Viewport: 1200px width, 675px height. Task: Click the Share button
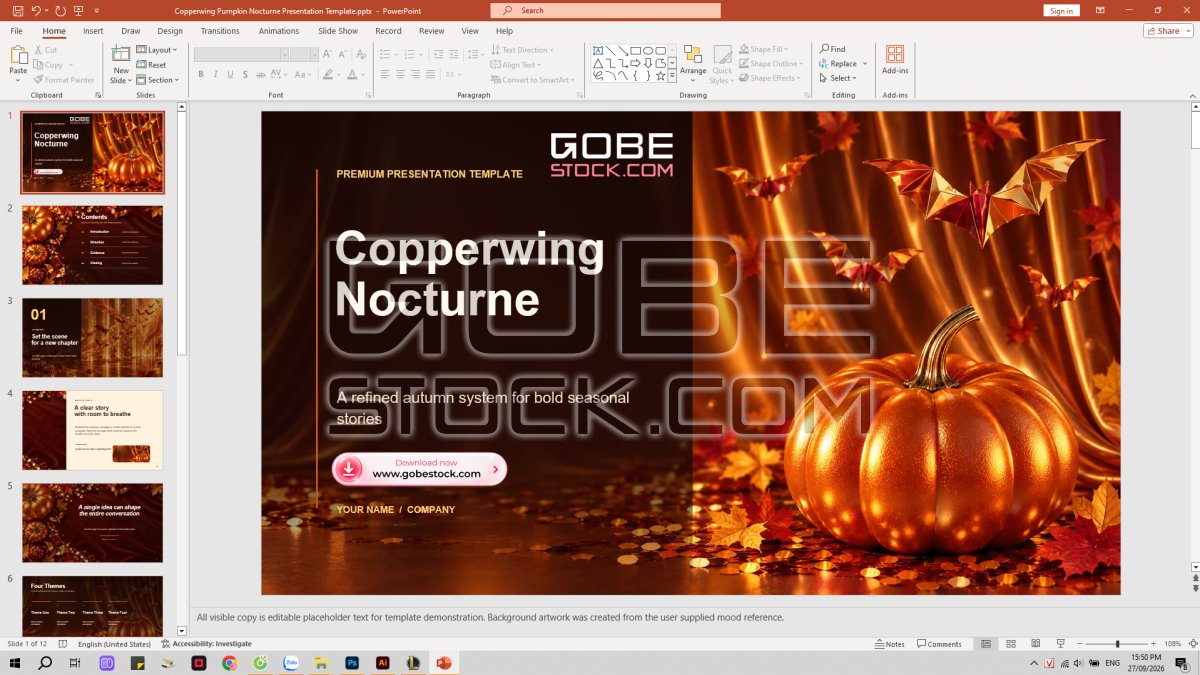(1168, 31)
